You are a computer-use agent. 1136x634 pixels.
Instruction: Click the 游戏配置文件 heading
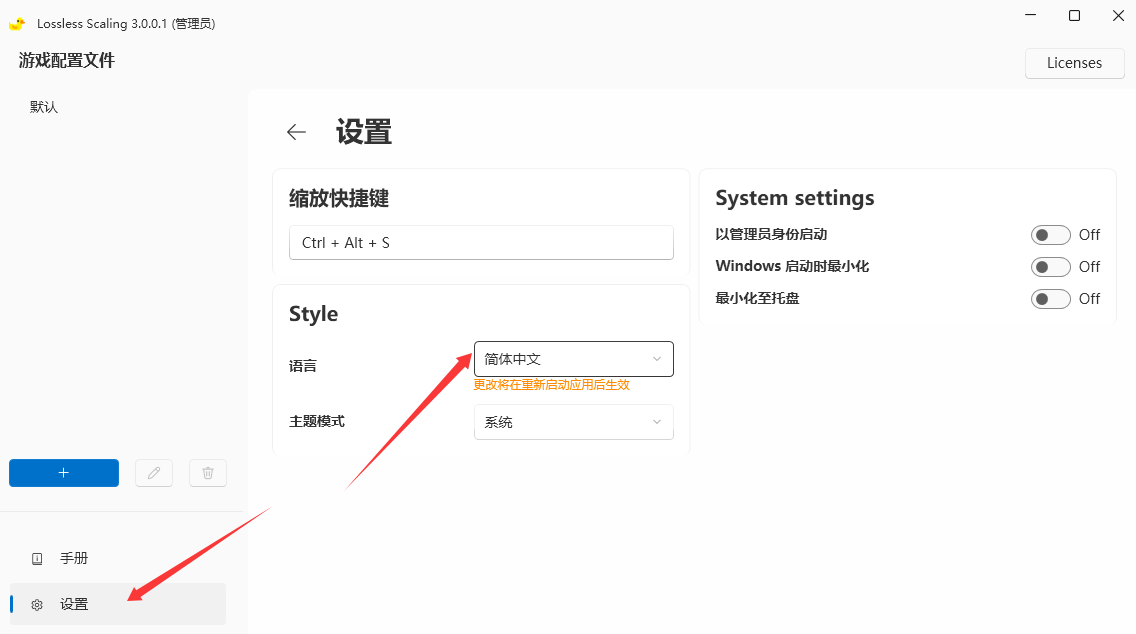point(67,60)
